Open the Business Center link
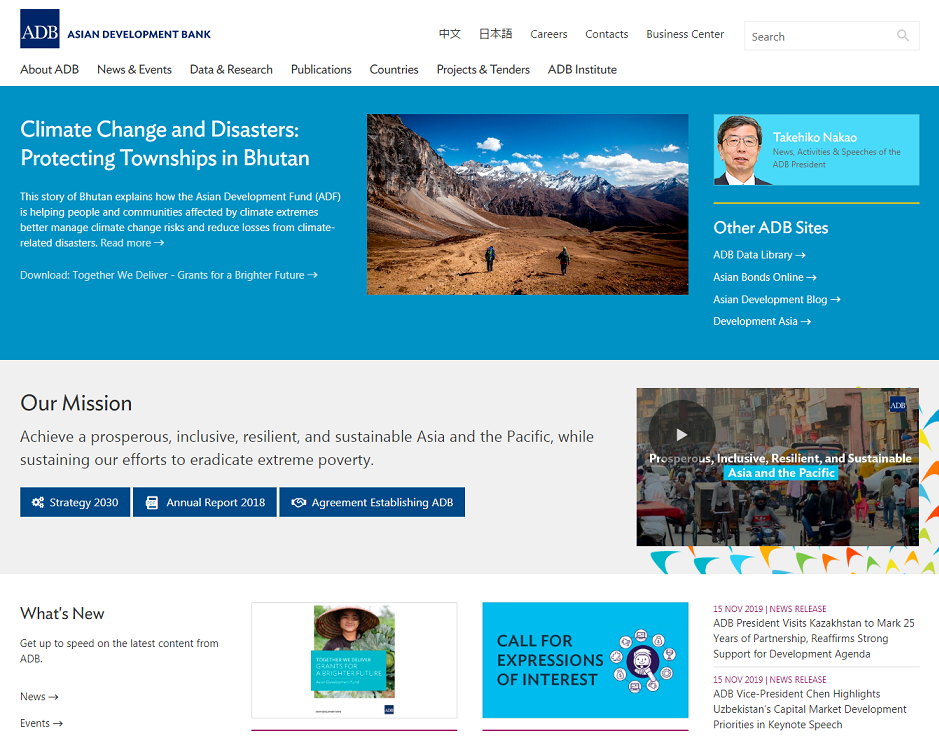This screenshot has height=737, width=939. 685,34
